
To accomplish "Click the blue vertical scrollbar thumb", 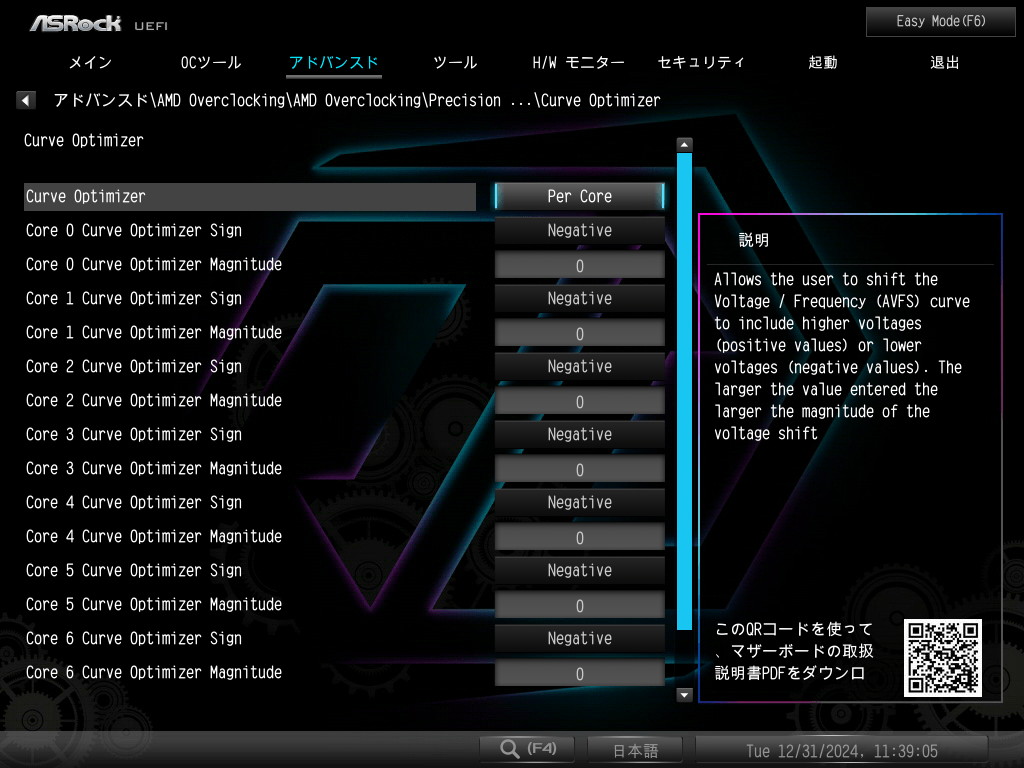I will tap(684, 391).
